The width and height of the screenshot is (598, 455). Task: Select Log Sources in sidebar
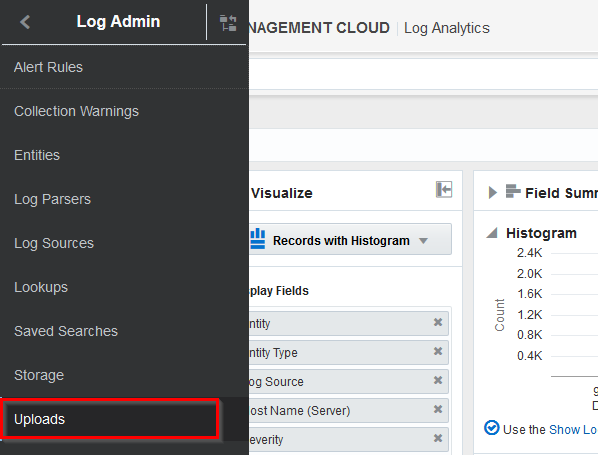(54, 243)
